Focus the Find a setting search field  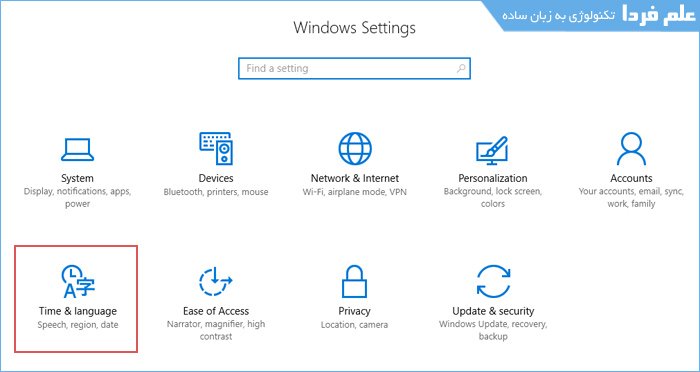coord(354,68)
